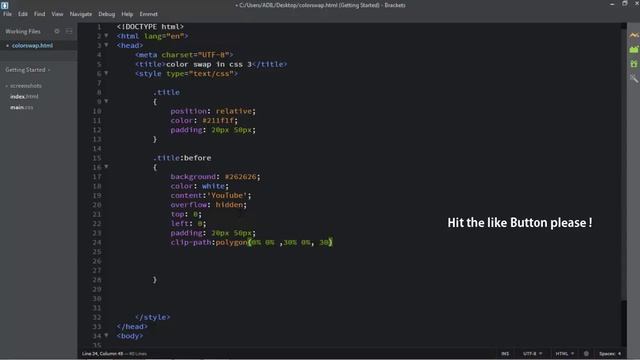Open the Extension Manager brick icon
This screenshot has height=360, width=640.
click(633, 49)
